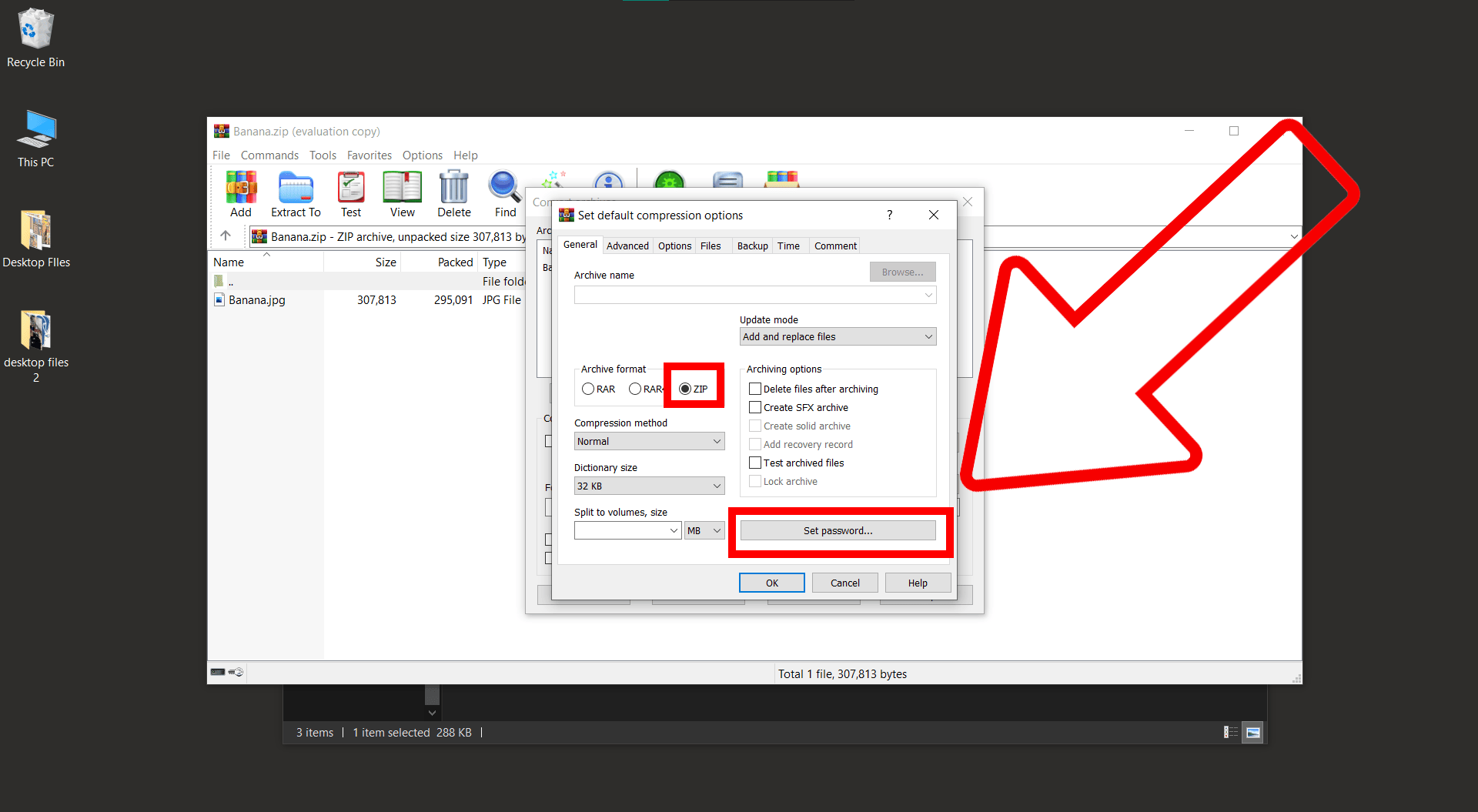Viewport: 1478px width, 812px height.
Task: Open the Commands menu
Action: click(269, 155)
